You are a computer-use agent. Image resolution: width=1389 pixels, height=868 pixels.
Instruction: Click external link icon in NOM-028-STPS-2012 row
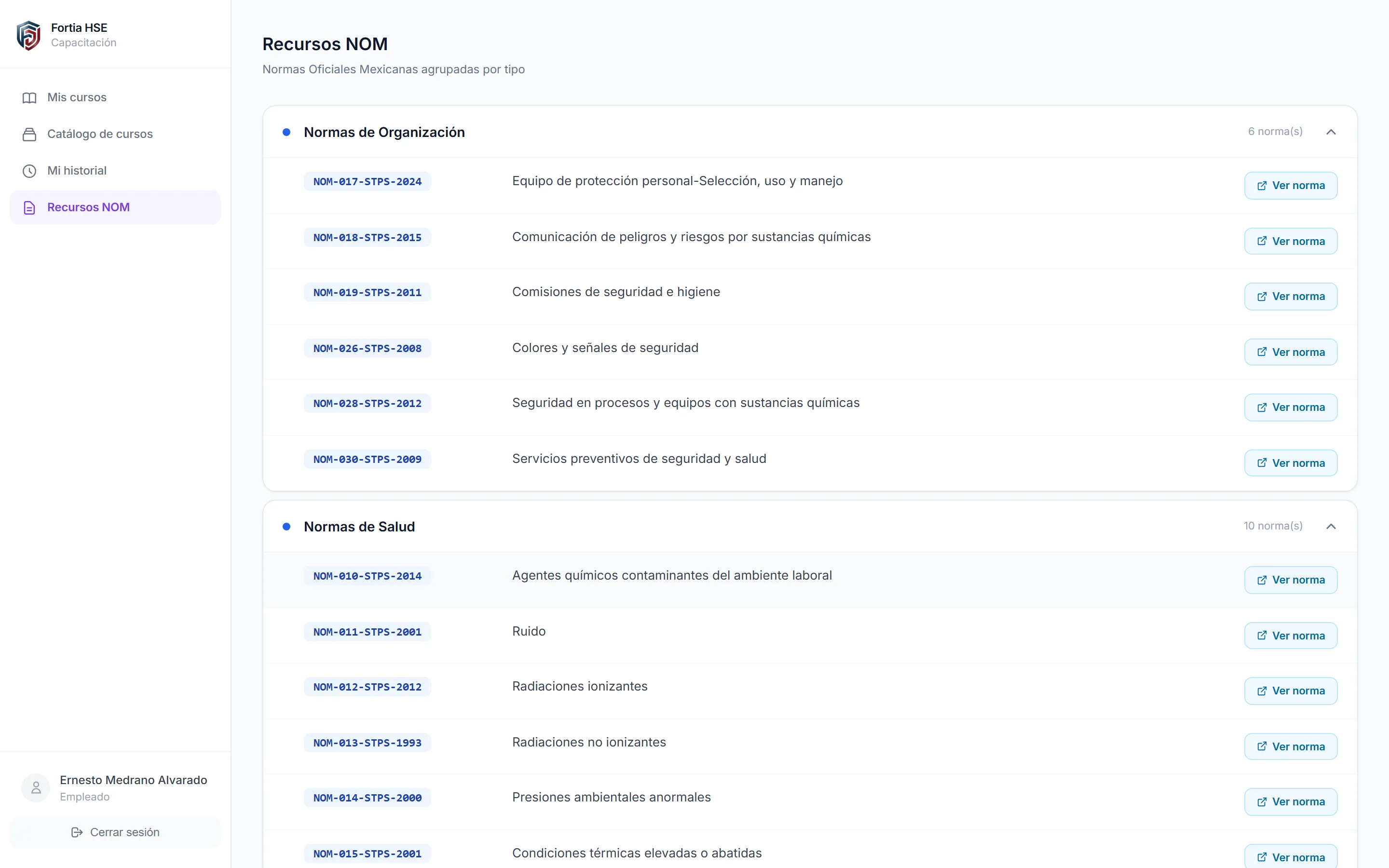pyautogui.click(x=1262, y=407)
